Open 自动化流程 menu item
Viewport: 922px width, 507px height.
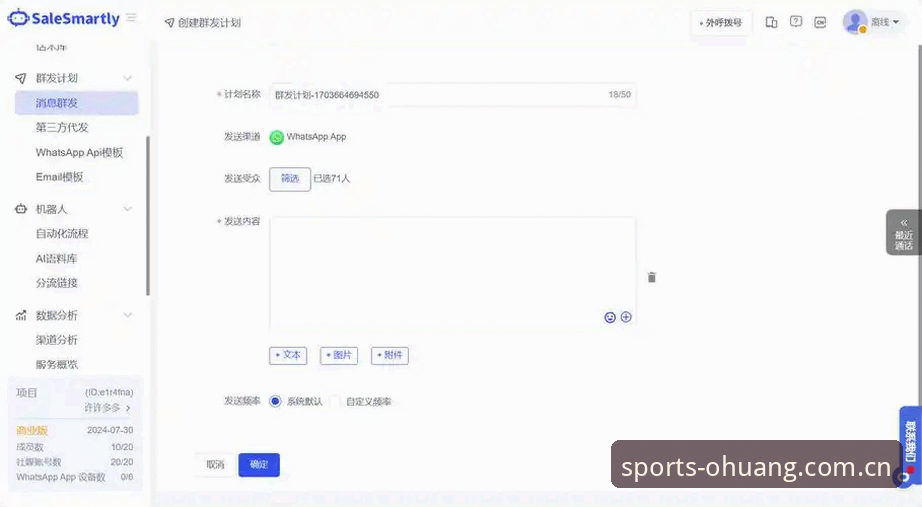pos(62,234)
